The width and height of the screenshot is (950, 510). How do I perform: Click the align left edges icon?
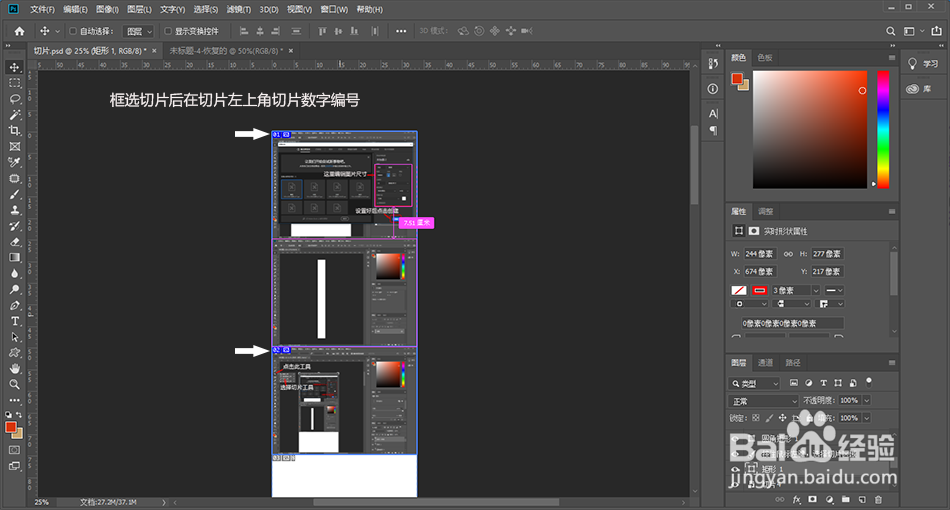[244, 31]
